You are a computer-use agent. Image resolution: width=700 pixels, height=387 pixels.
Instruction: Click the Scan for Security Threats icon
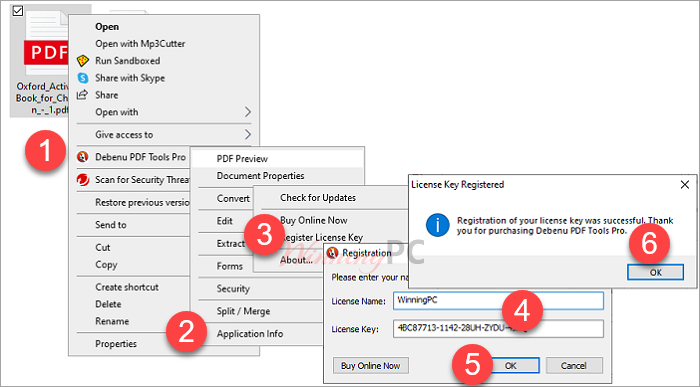pyautogui.click(x=83, y=179)
